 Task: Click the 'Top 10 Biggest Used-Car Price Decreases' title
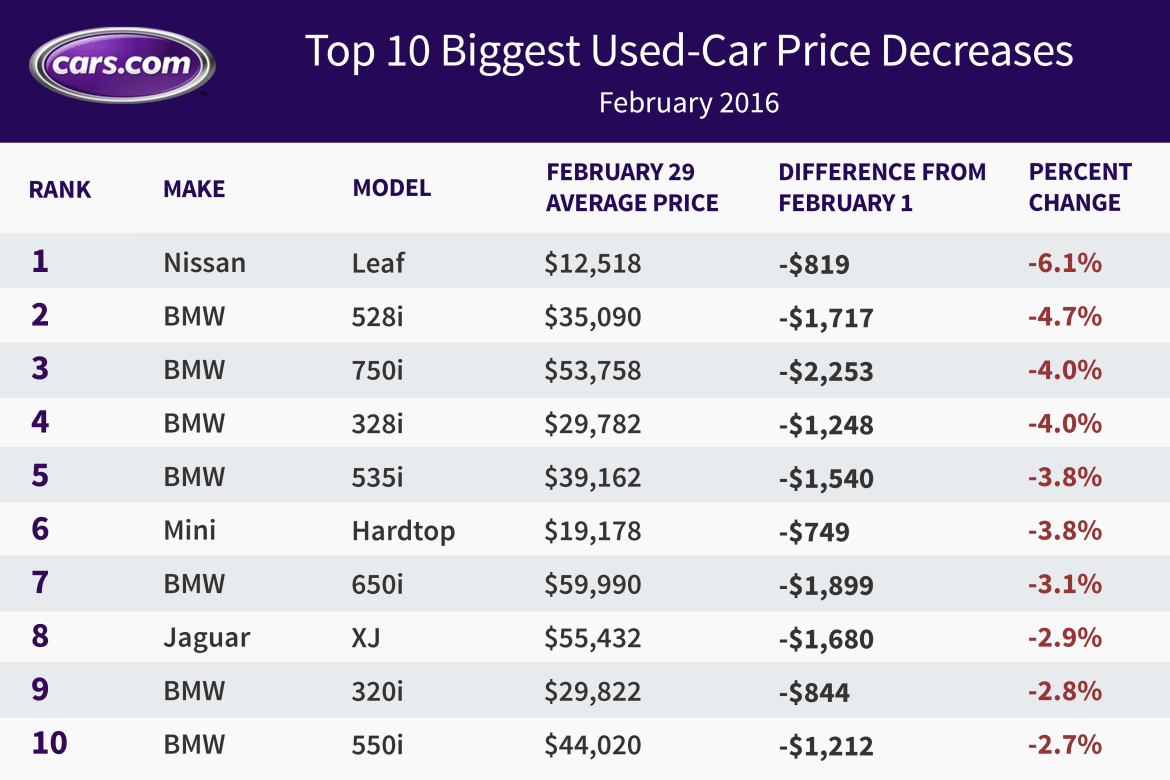point(689,52)
